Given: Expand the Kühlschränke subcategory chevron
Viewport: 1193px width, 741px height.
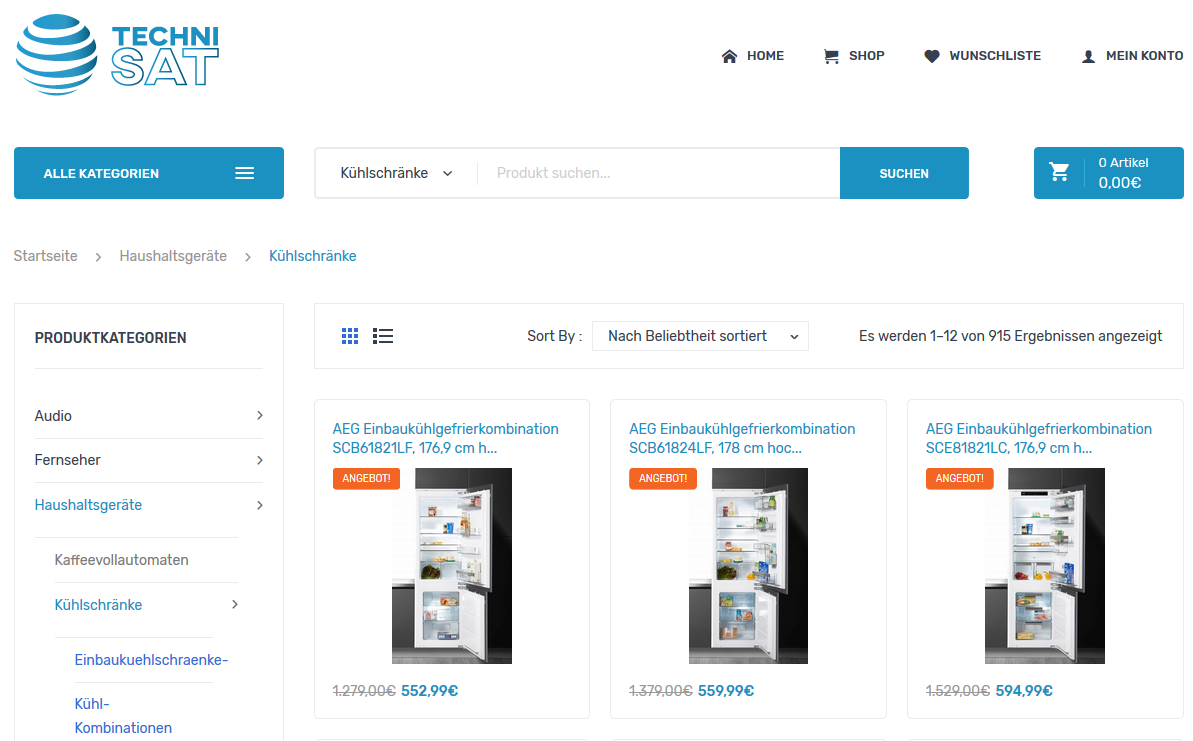Looking at the screenshot, I should tap(234, 605).
